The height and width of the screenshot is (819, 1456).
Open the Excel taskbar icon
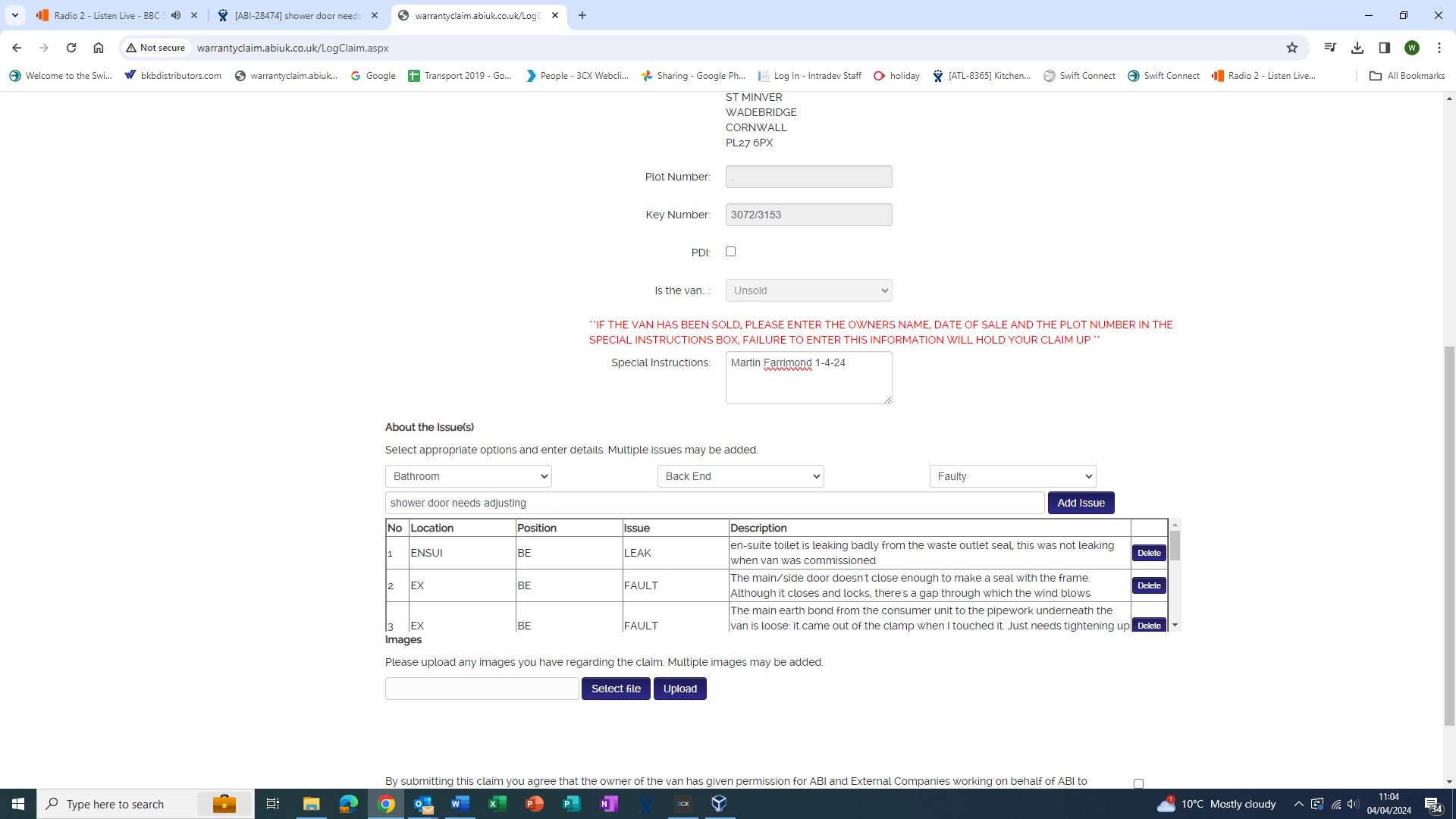497,804
